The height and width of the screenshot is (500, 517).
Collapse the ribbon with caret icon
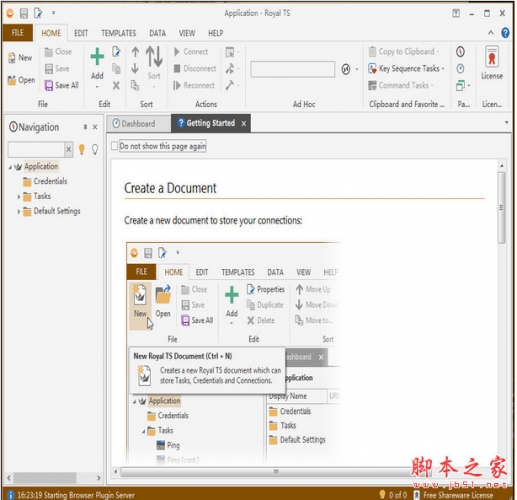(x=491, y=33)
